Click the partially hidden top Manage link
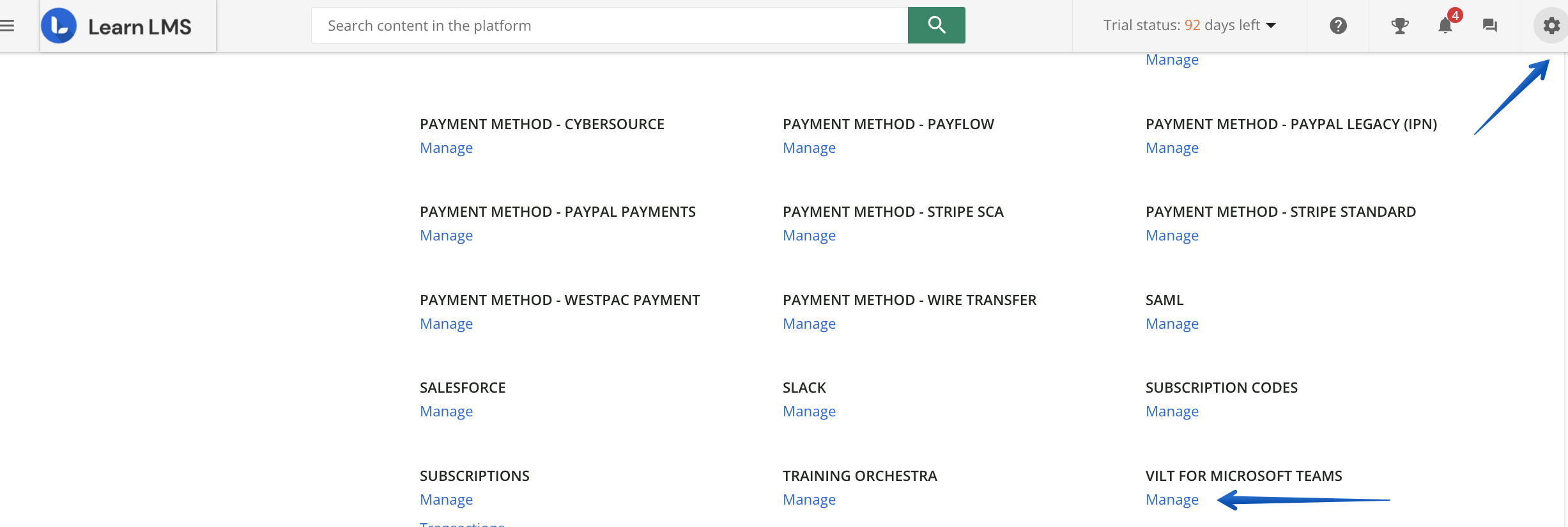Screen dimensions: 1568x527 click(x=1172, y=60)
